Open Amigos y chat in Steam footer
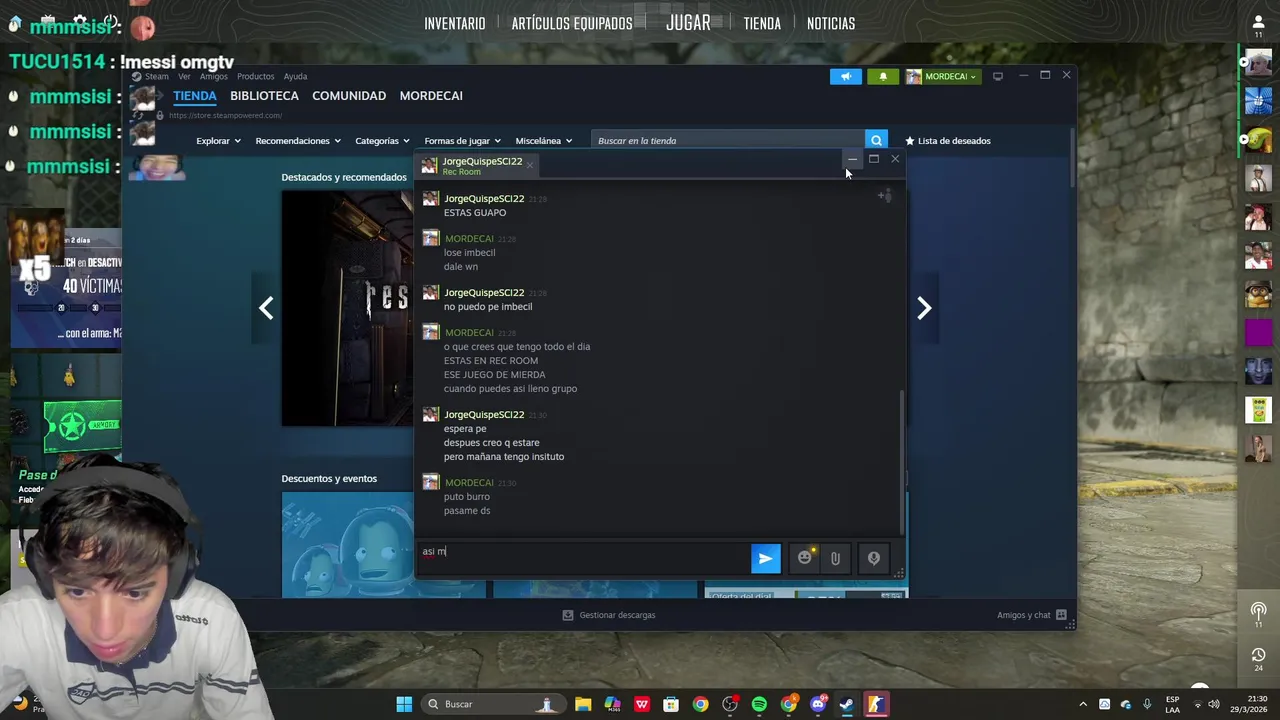Screen dimensions: 1280x720 [1031, 615]
